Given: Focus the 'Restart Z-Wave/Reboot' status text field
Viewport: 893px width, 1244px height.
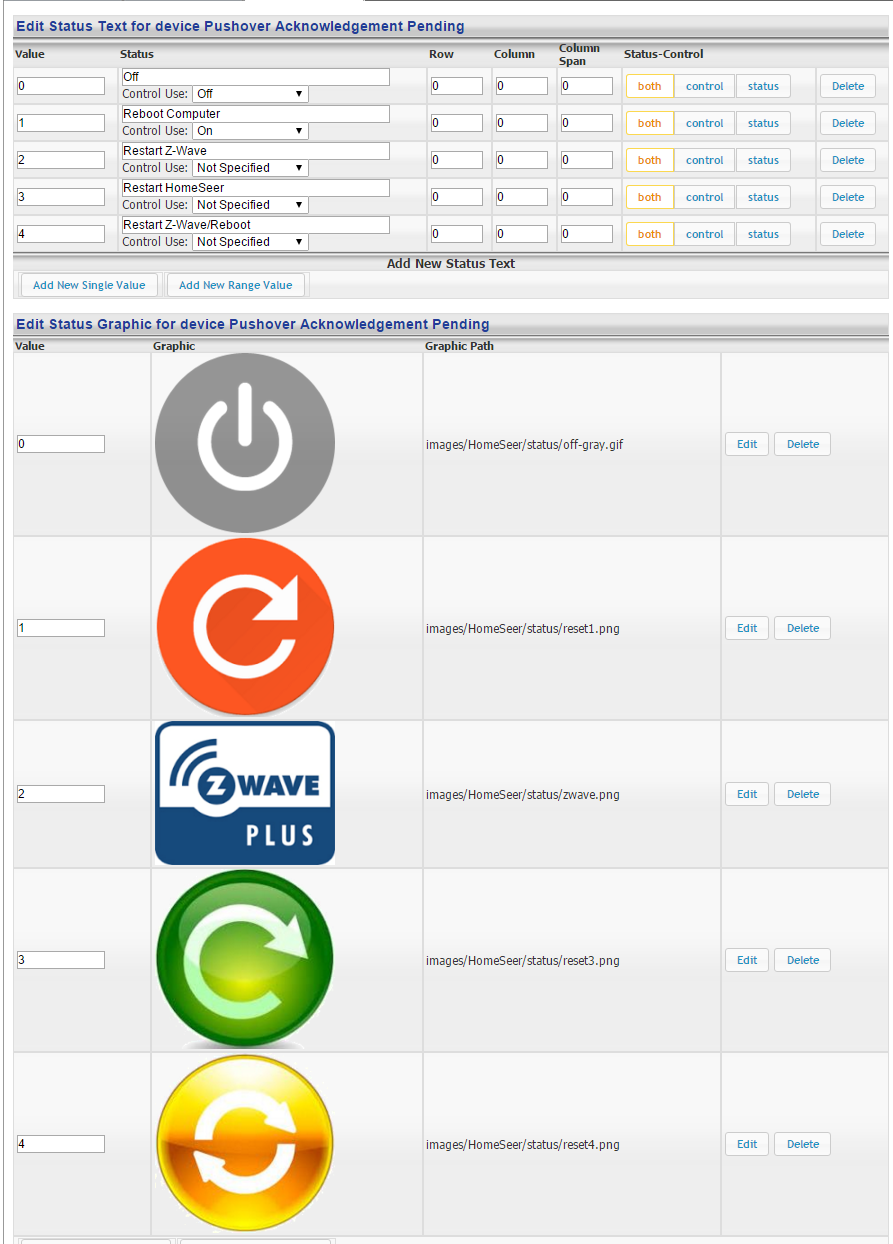Looking at the screenshot, I should (255, 225).
